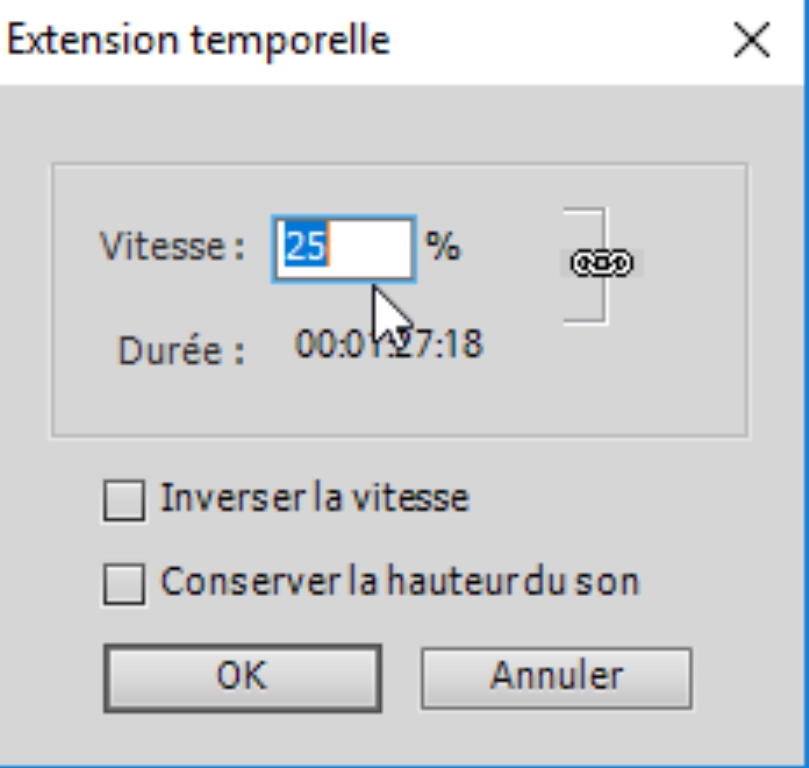Image resolution: width=809 pixels, height=768 pixels.
Task: Click the "Conserver la hauteur du son" label text
Action: [399, 582]
